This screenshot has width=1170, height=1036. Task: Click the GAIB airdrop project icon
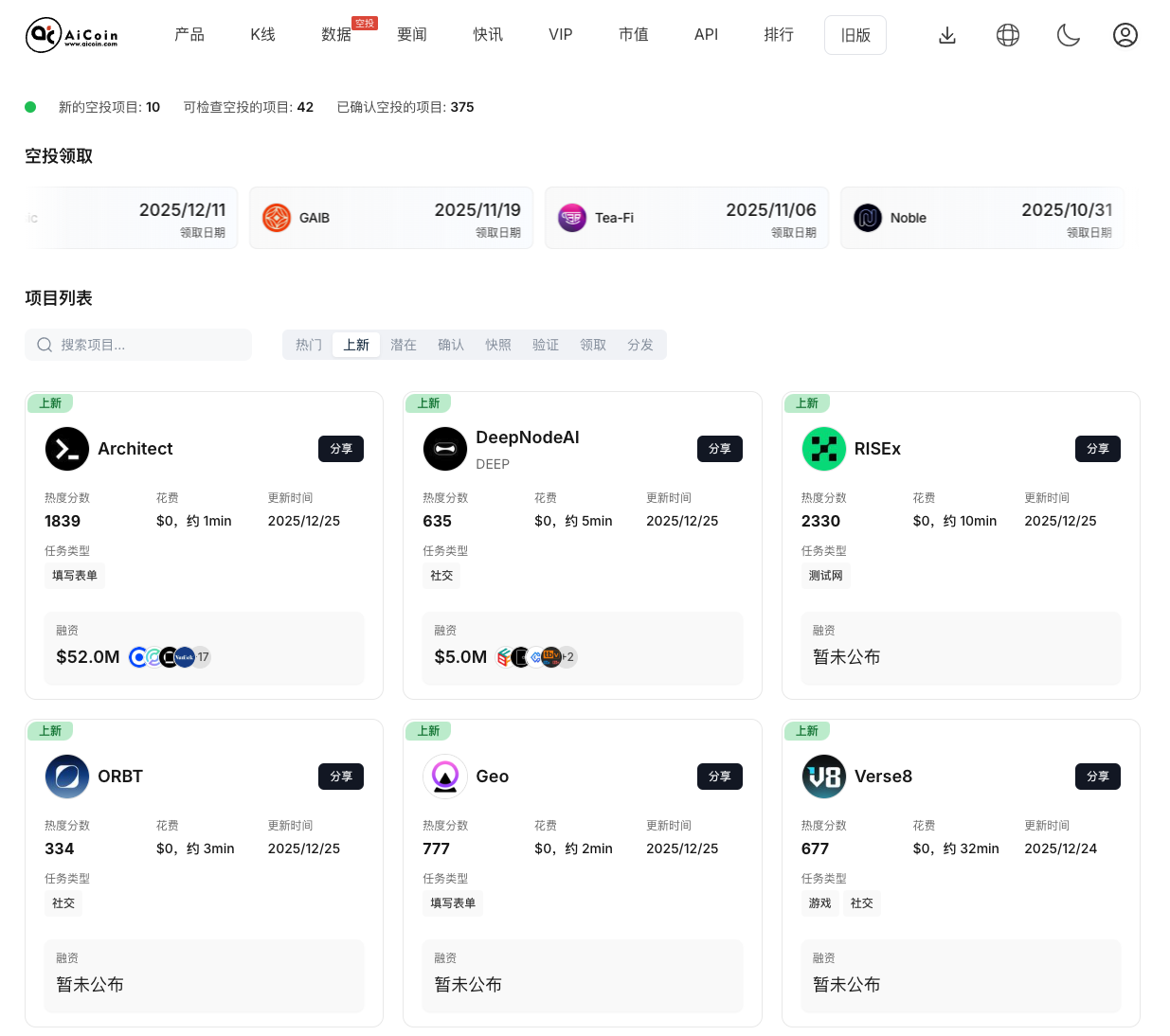276,217
